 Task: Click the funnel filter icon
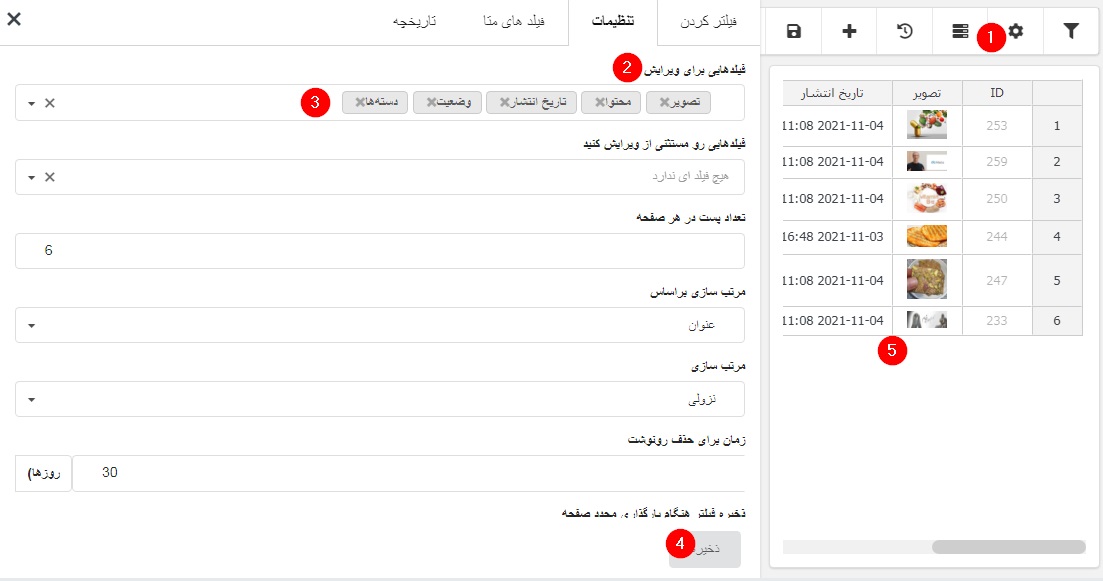[1071, 32]
